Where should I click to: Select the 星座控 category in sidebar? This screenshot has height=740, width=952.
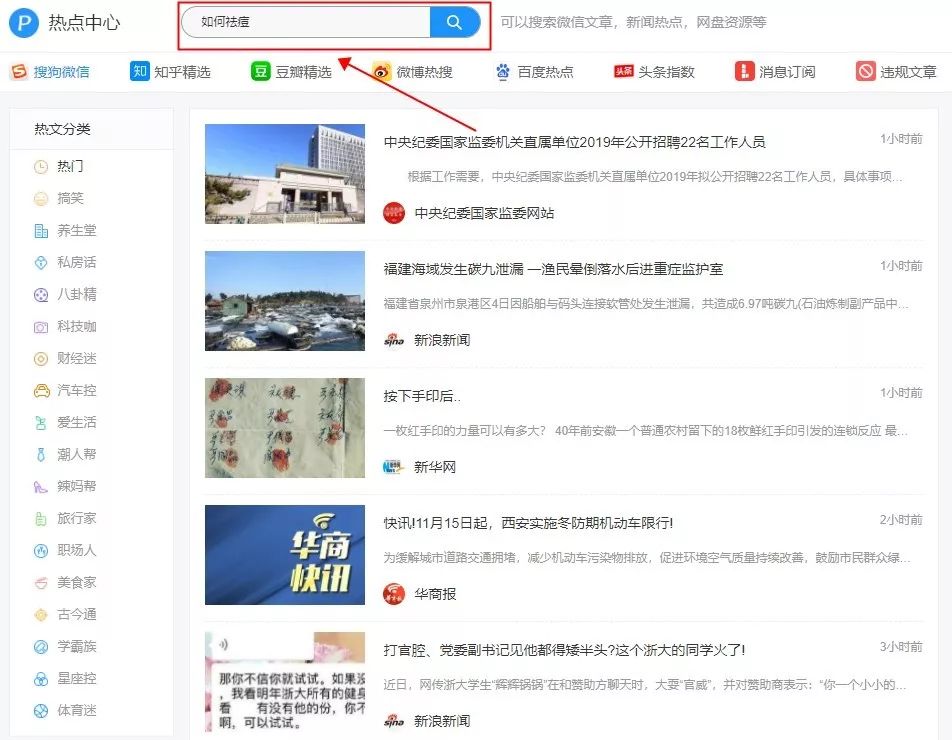75,678
